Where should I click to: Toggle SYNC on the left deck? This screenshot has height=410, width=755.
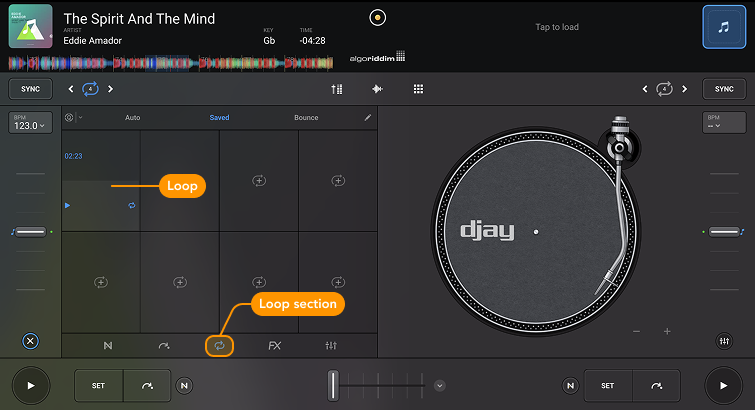(30, 89)
